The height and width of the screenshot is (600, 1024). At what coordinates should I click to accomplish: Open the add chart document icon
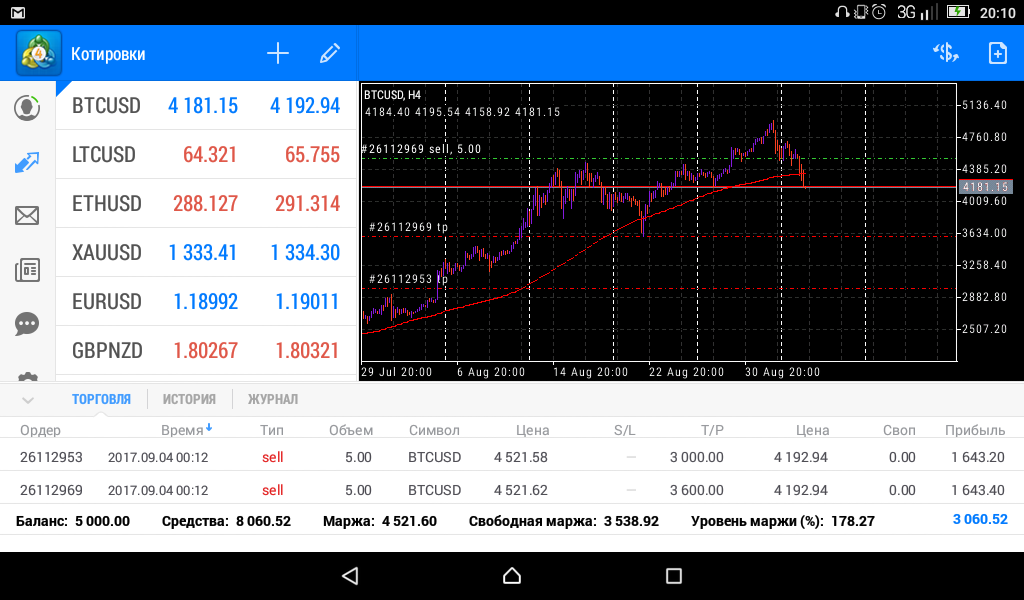coord(997,53)
